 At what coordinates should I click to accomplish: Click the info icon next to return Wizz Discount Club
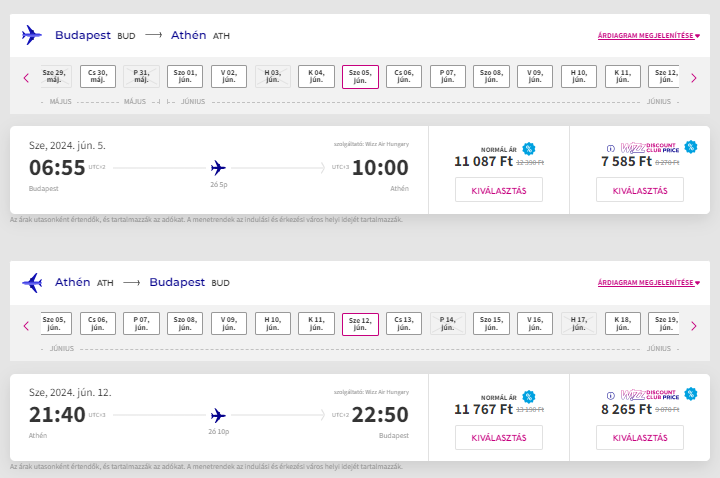pyautogui.click(x=611, y=395)
